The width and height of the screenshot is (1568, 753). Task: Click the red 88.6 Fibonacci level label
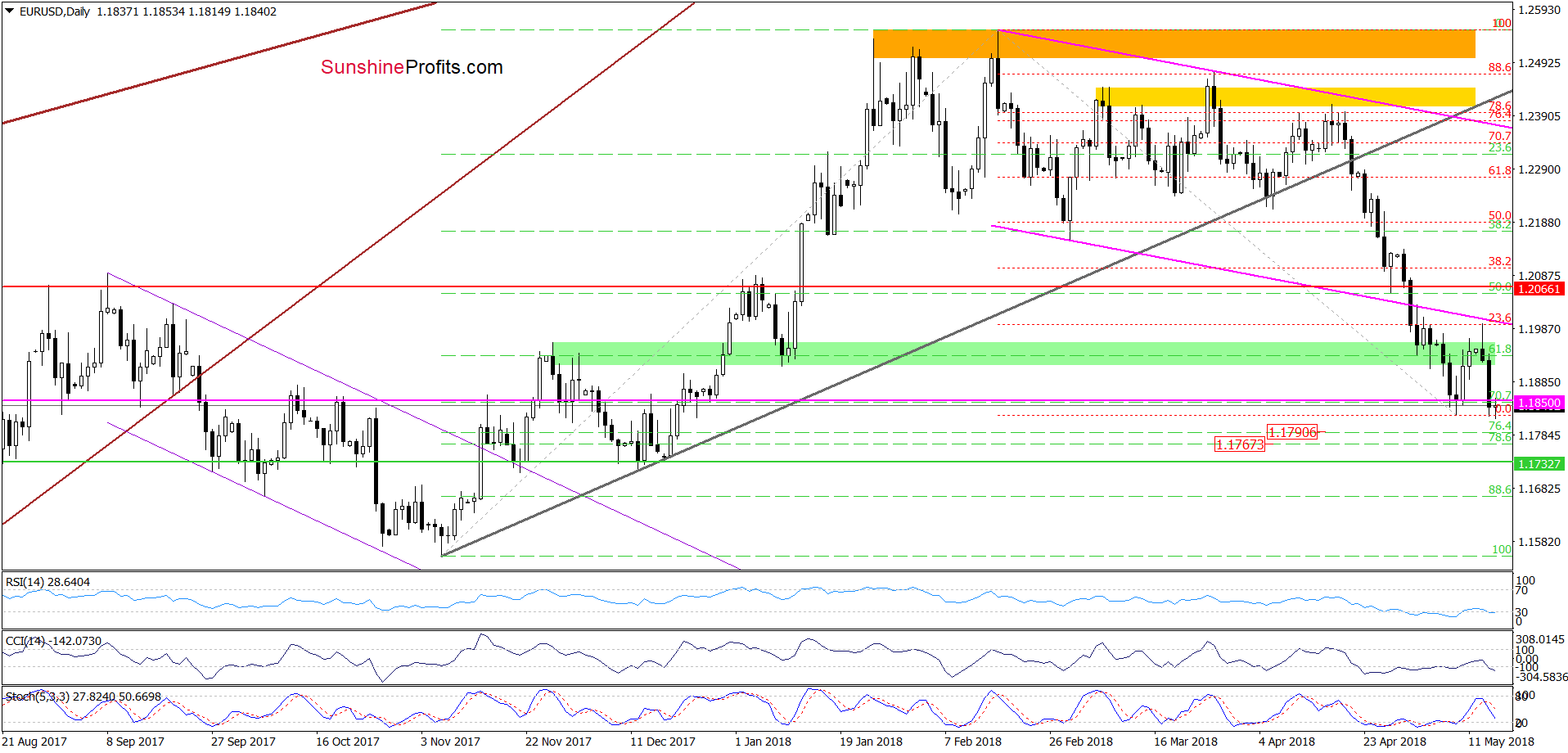(1500, 68)
